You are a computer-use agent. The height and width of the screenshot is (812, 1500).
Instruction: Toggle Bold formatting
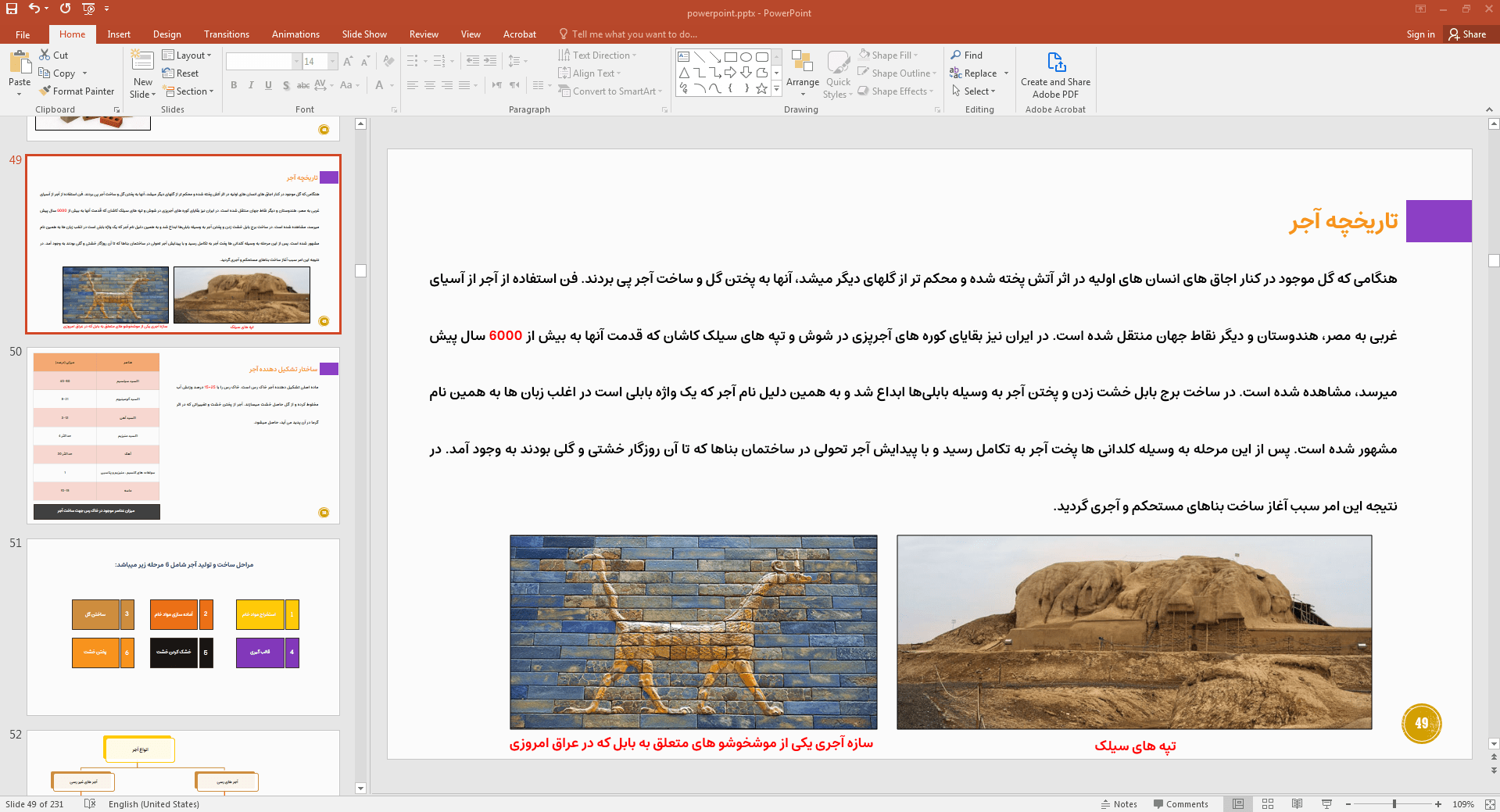234,85
